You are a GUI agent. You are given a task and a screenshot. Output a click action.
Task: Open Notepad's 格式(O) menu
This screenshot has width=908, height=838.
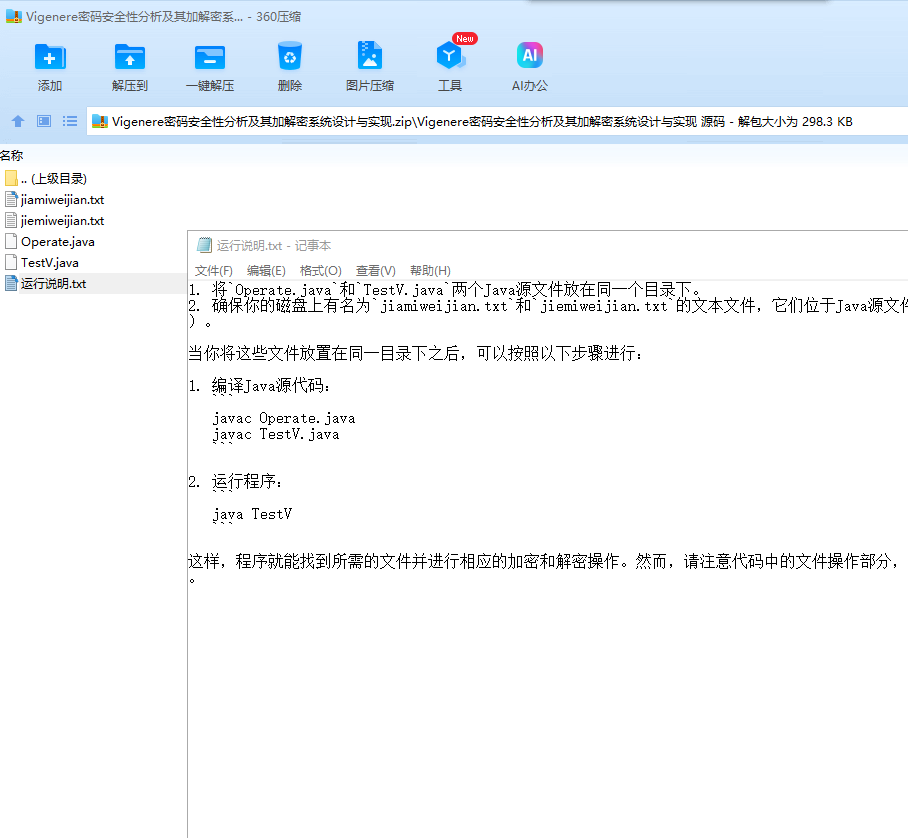tap(320, 270)
